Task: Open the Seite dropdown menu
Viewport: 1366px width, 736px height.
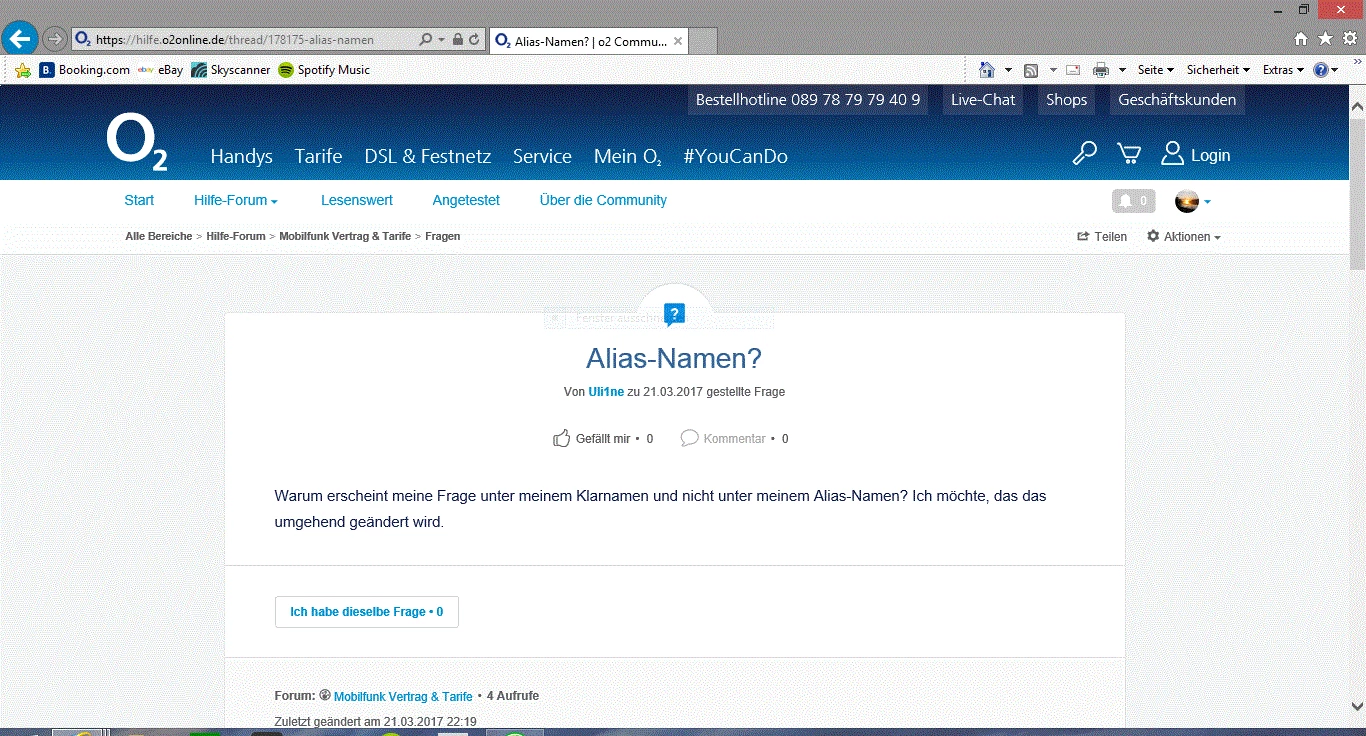Action: [1155, 70]
